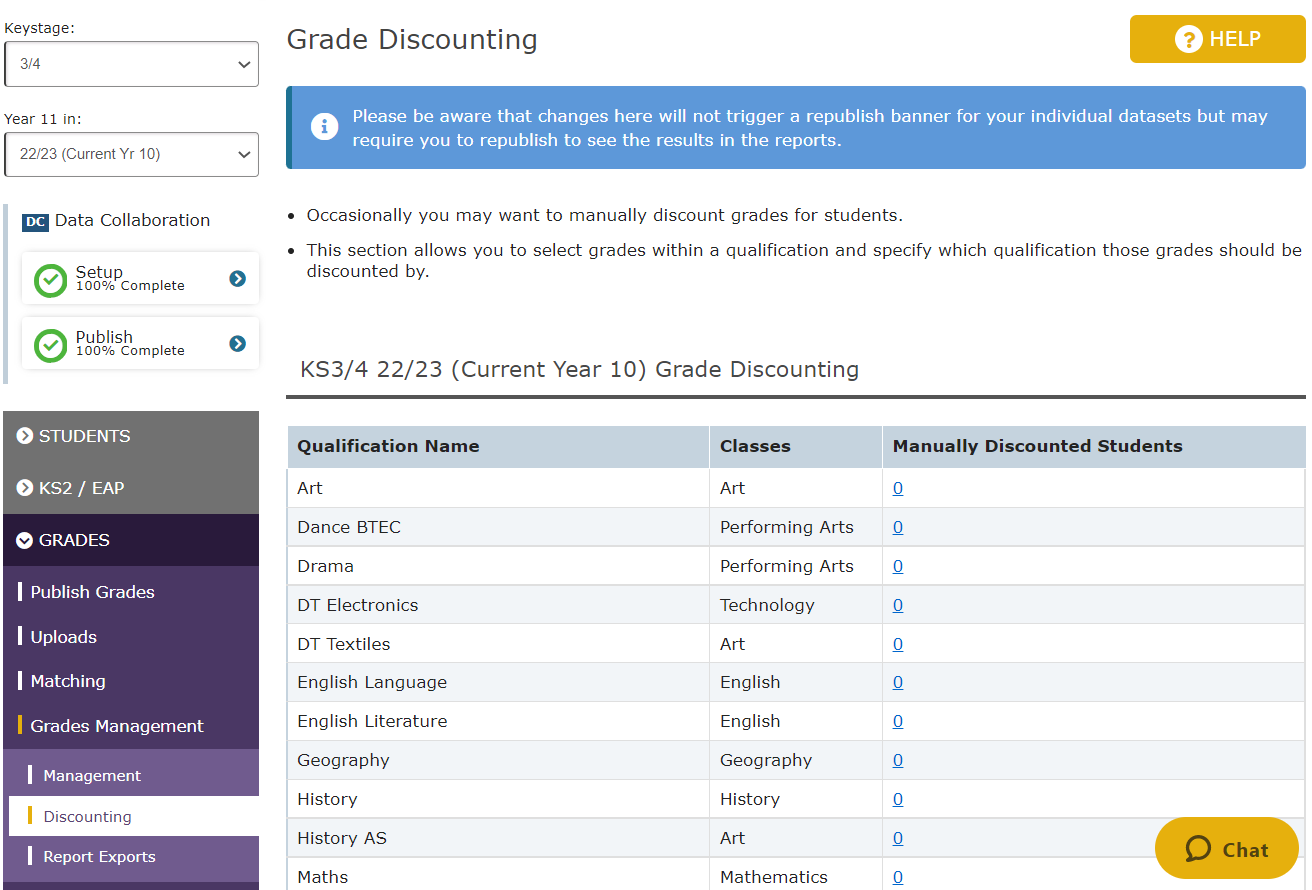The height and width of the screenshot is (890, 1312).
Task: Select Matching in the sidebar
Action: pos(67,681)
